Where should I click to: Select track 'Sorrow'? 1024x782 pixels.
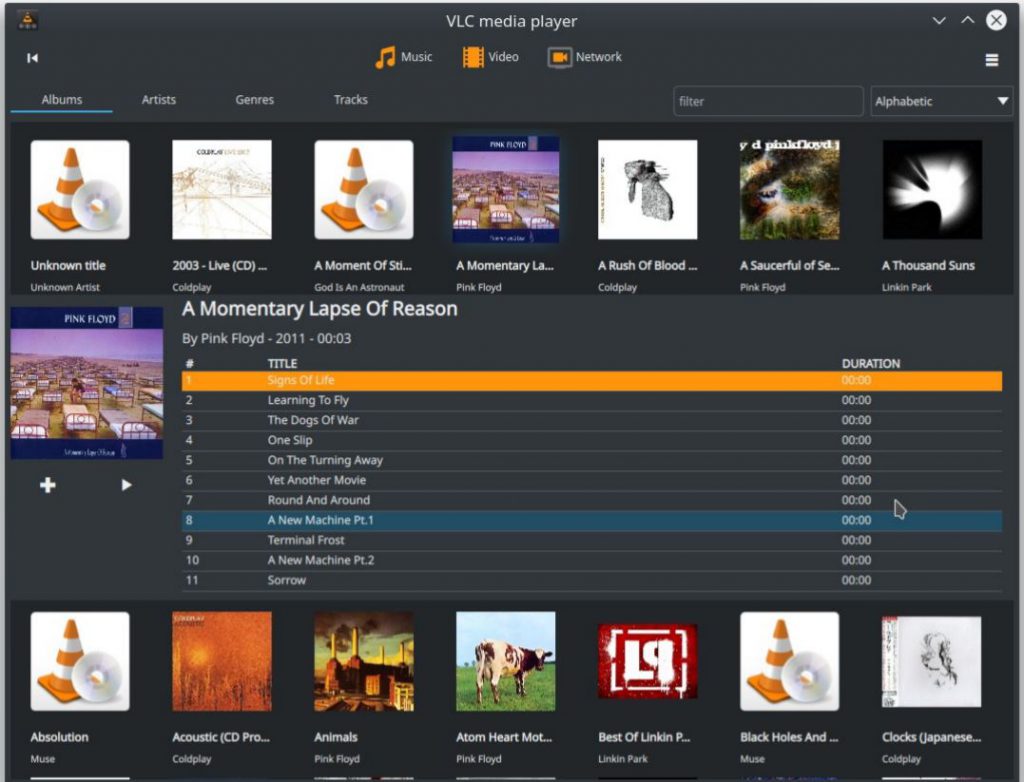tap(592, 581)
